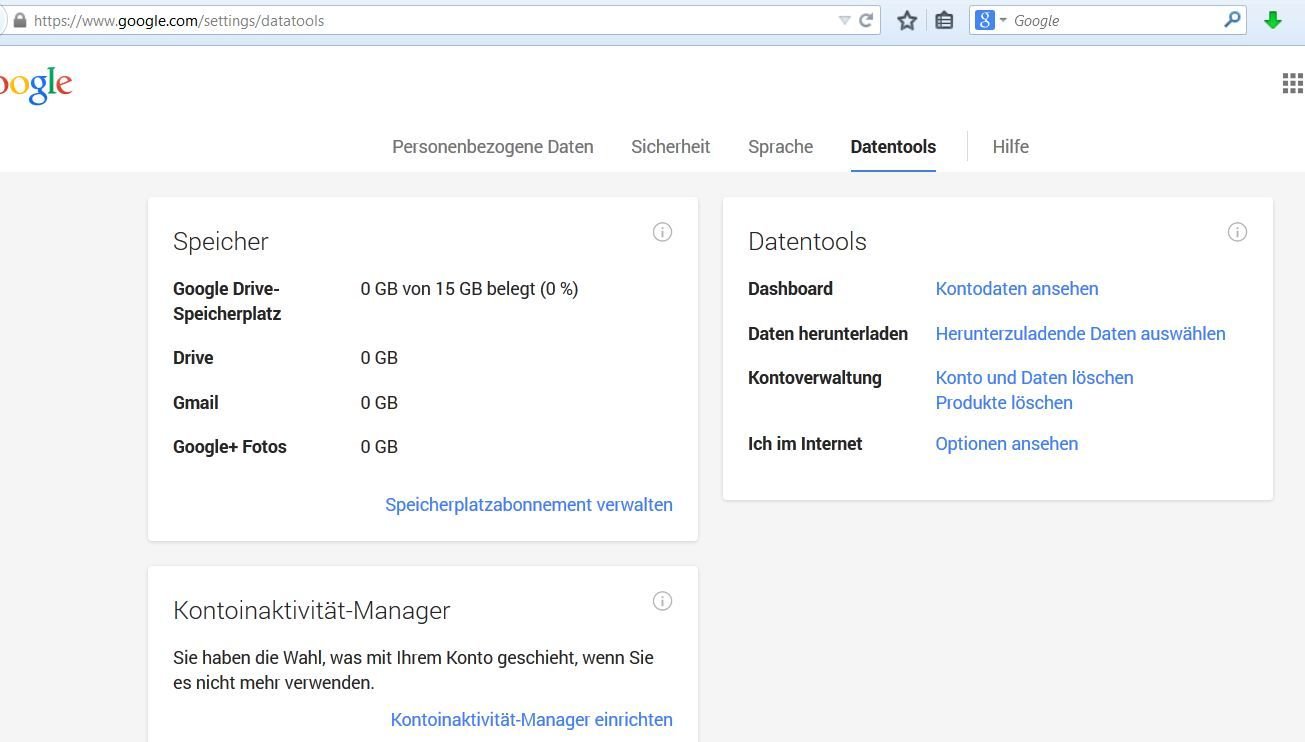Click the Google Drive-Speicherplatz label
Screen dimensions: 1305x742
point(227,301)
